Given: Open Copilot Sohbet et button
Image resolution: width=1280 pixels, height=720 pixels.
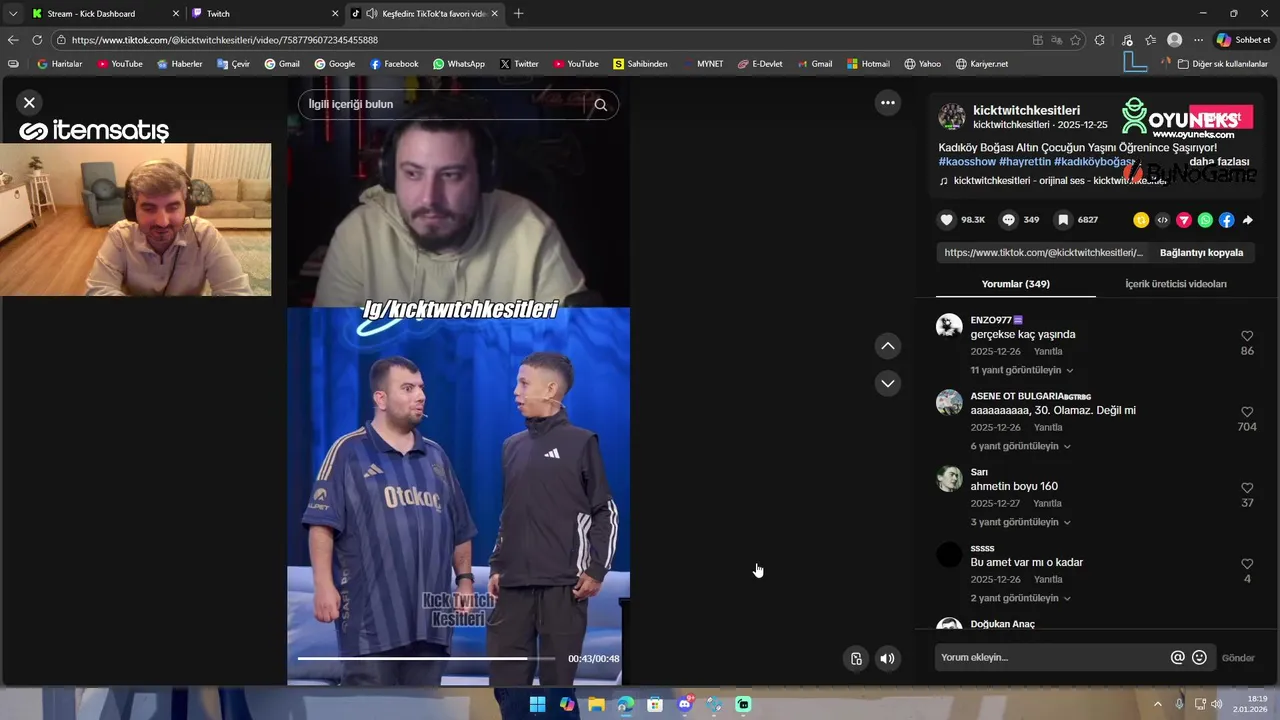Looking at the screenshot, I should point(1244,40).
